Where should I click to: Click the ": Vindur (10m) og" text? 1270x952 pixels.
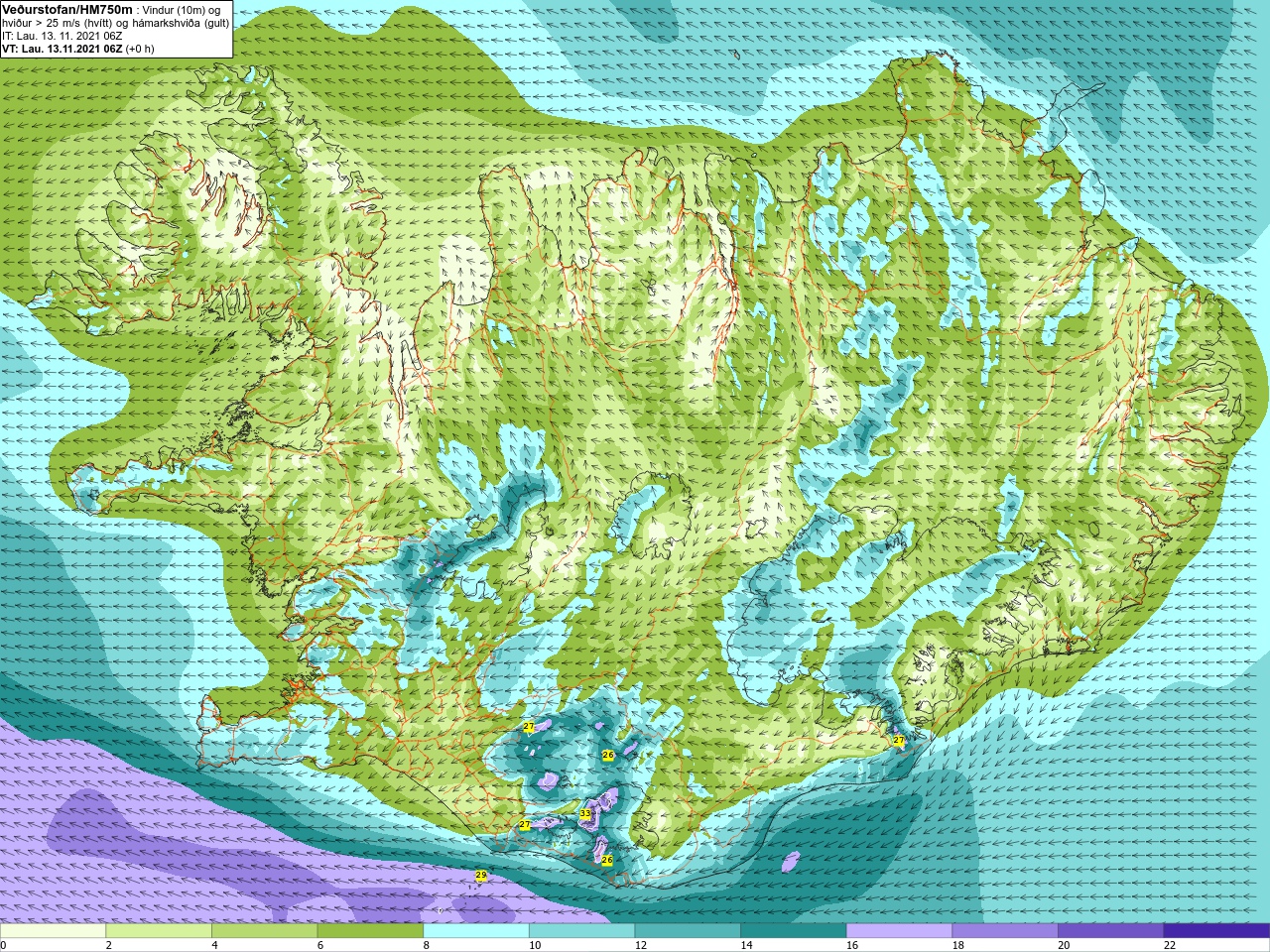pos(179,10)
